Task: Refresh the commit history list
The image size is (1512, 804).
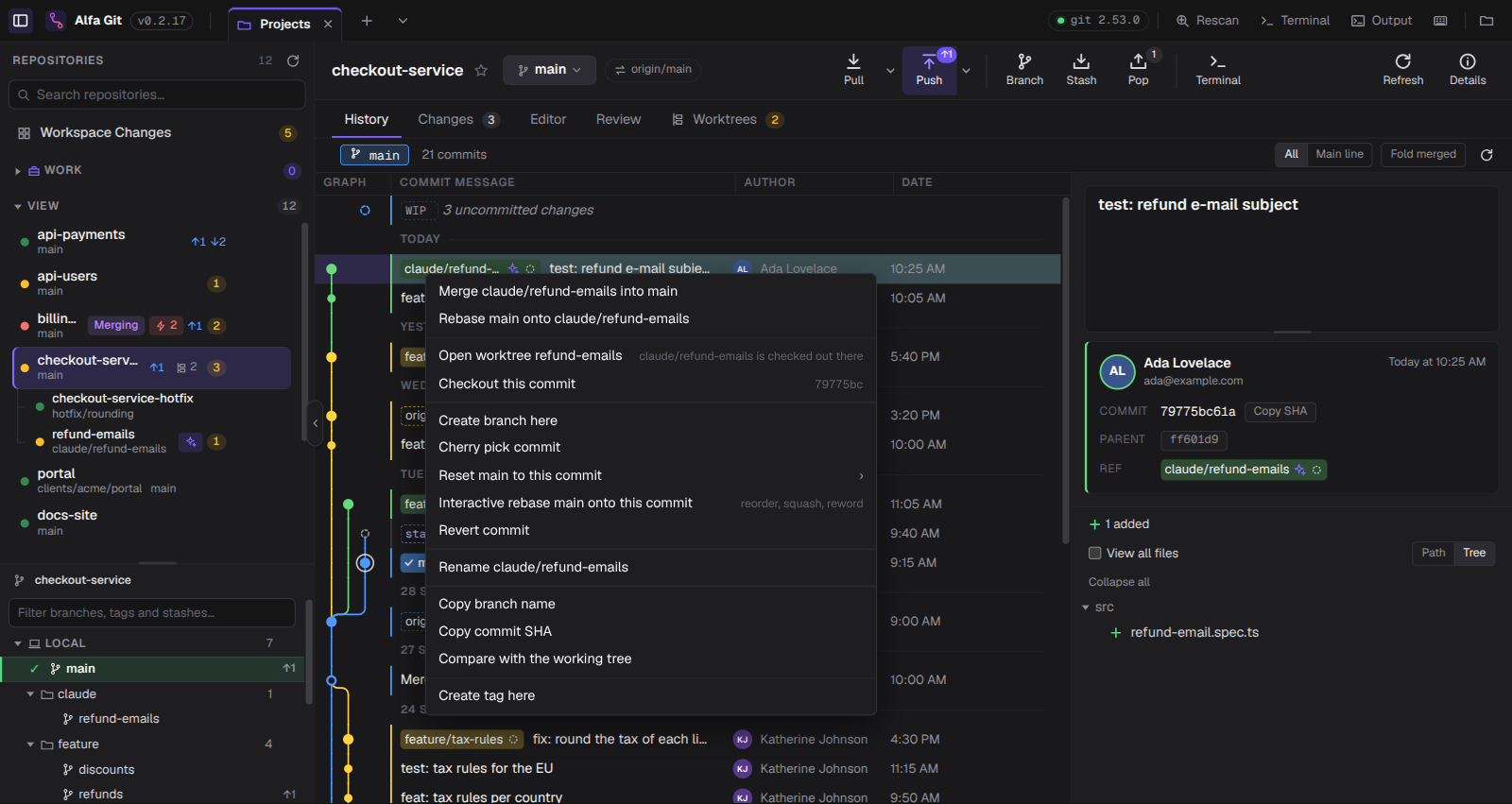Action: 1486,155
